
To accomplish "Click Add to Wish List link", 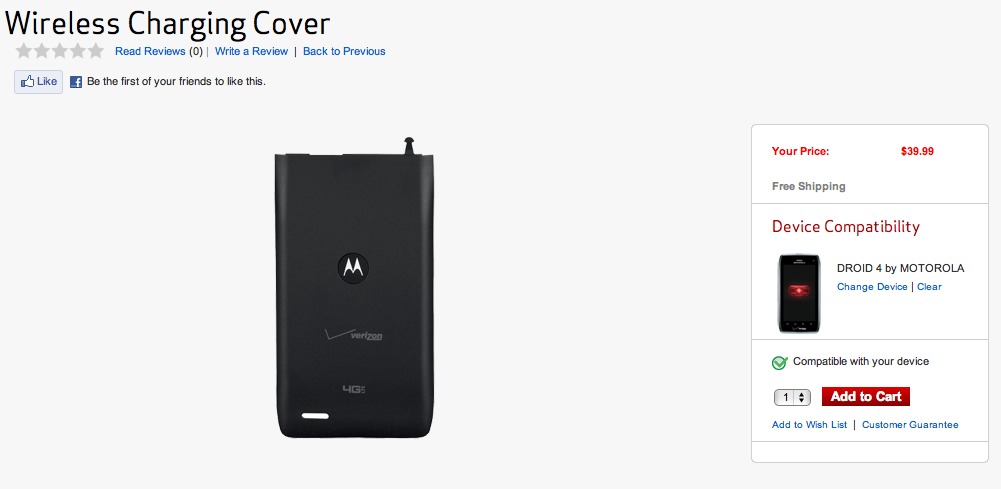I will (x=809, y=425).
